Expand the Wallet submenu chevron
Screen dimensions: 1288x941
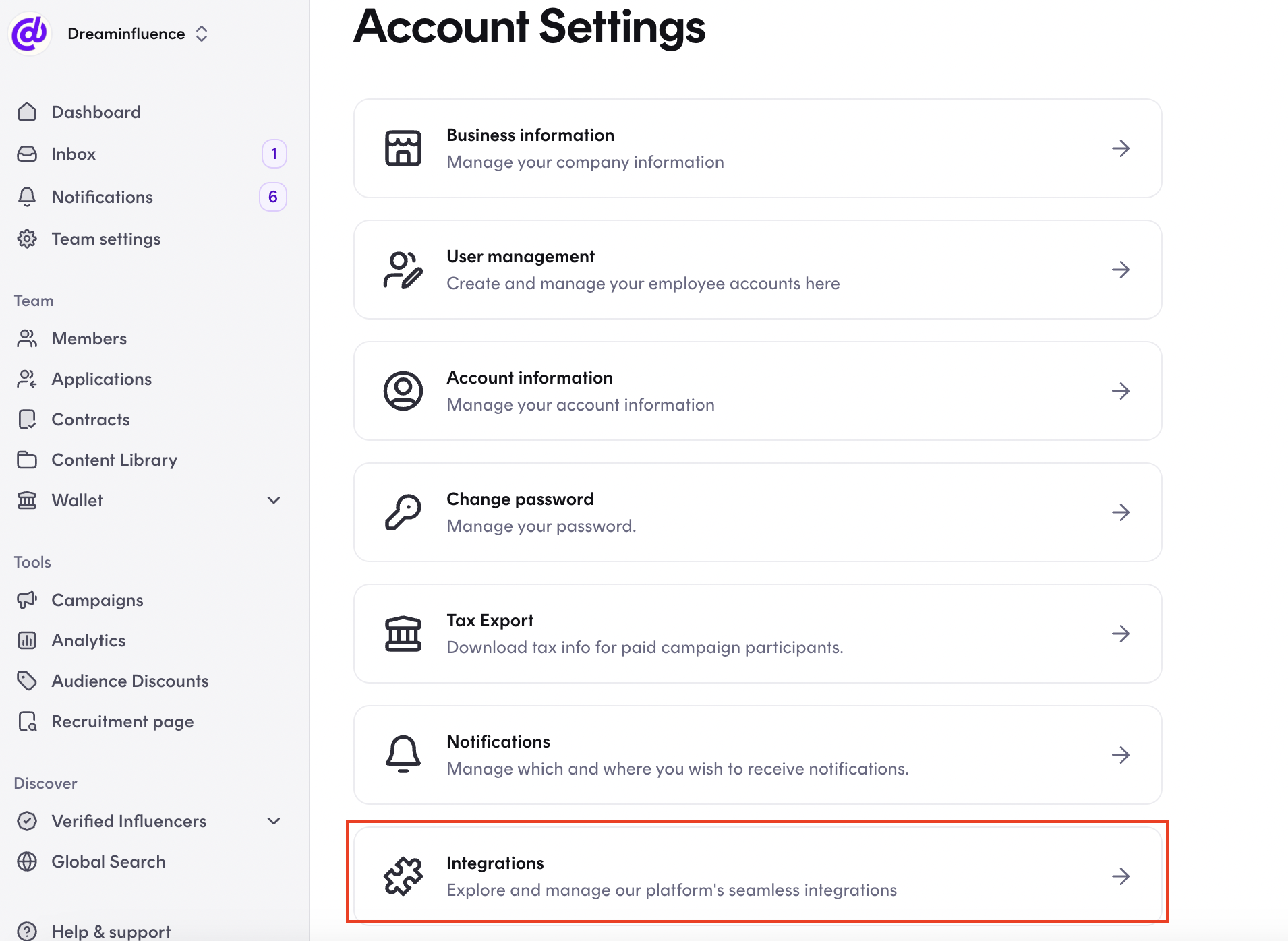coord(274,500)
